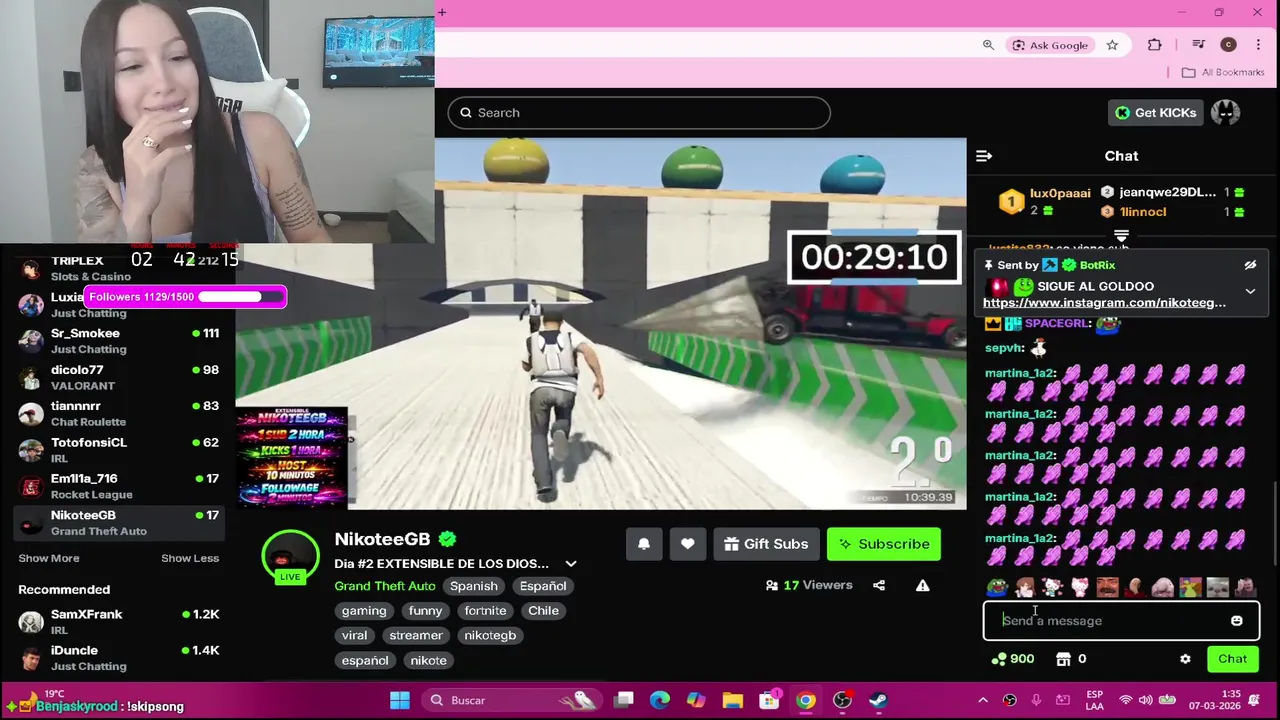
Task: Open the pinned Instagram link
Action: (1104, 303)
